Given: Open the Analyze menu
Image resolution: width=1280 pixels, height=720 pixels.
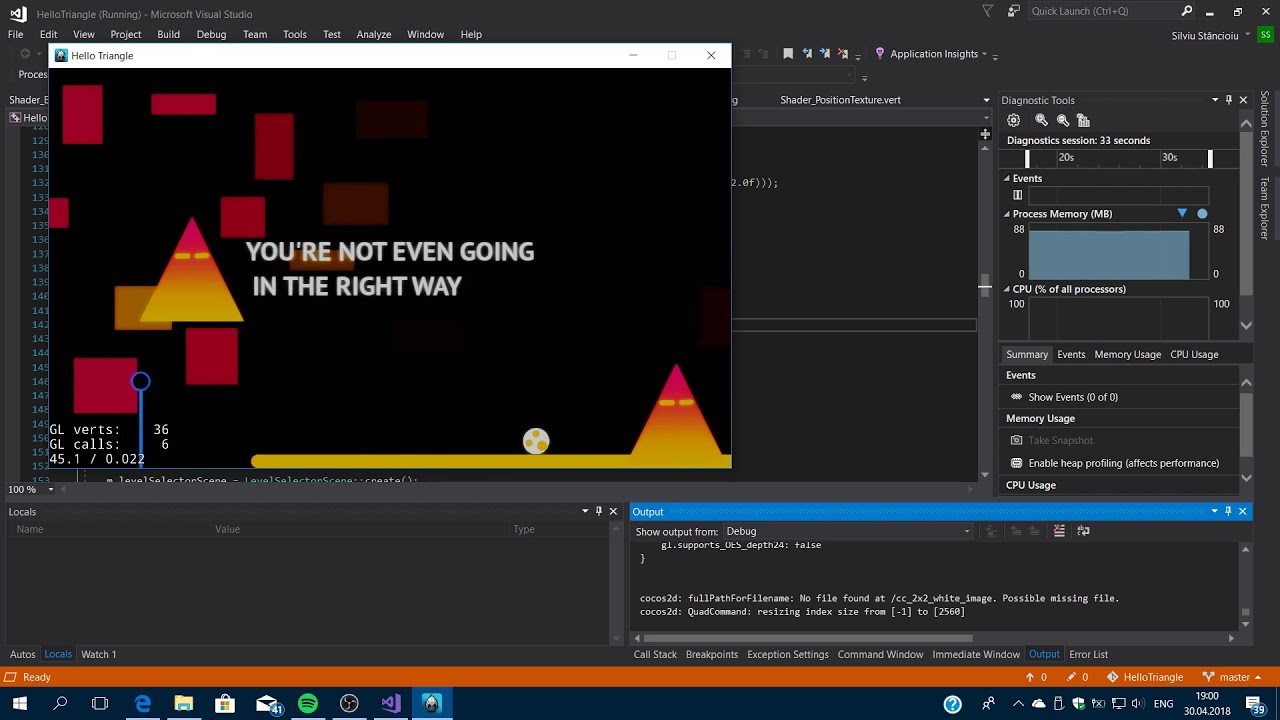Looking at the screenshot, I should point(374,34).
